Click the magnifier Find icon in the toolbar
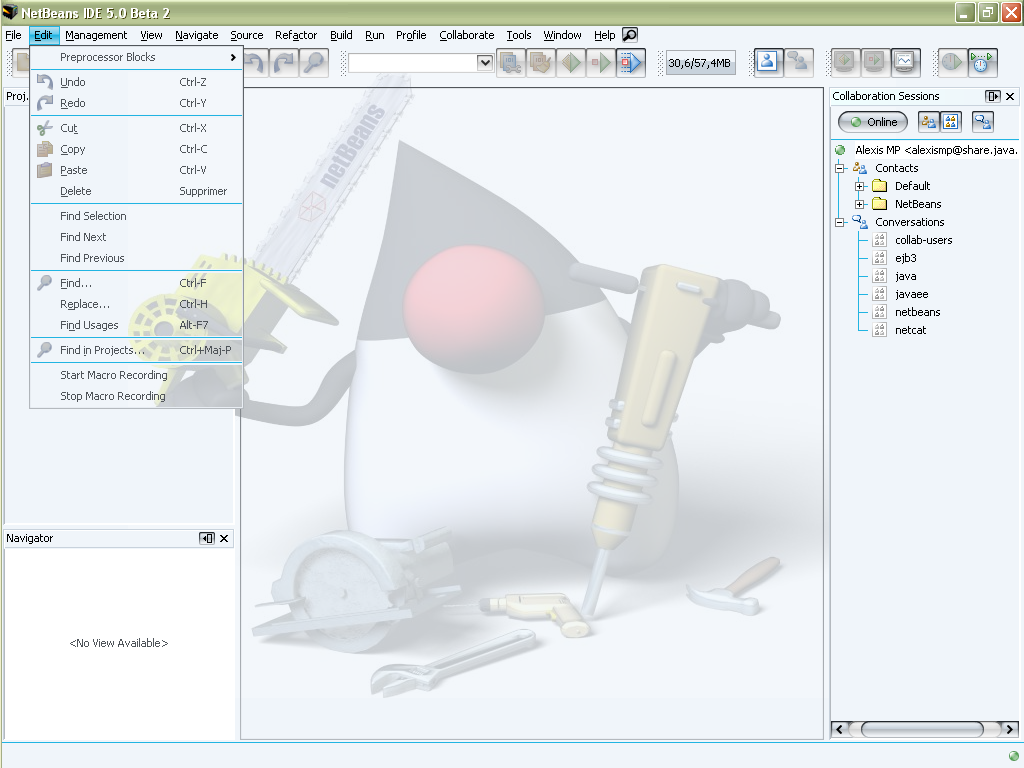The width and height of the screenshot is (1024, 768). pyautogui.click(x=314, y=63)
